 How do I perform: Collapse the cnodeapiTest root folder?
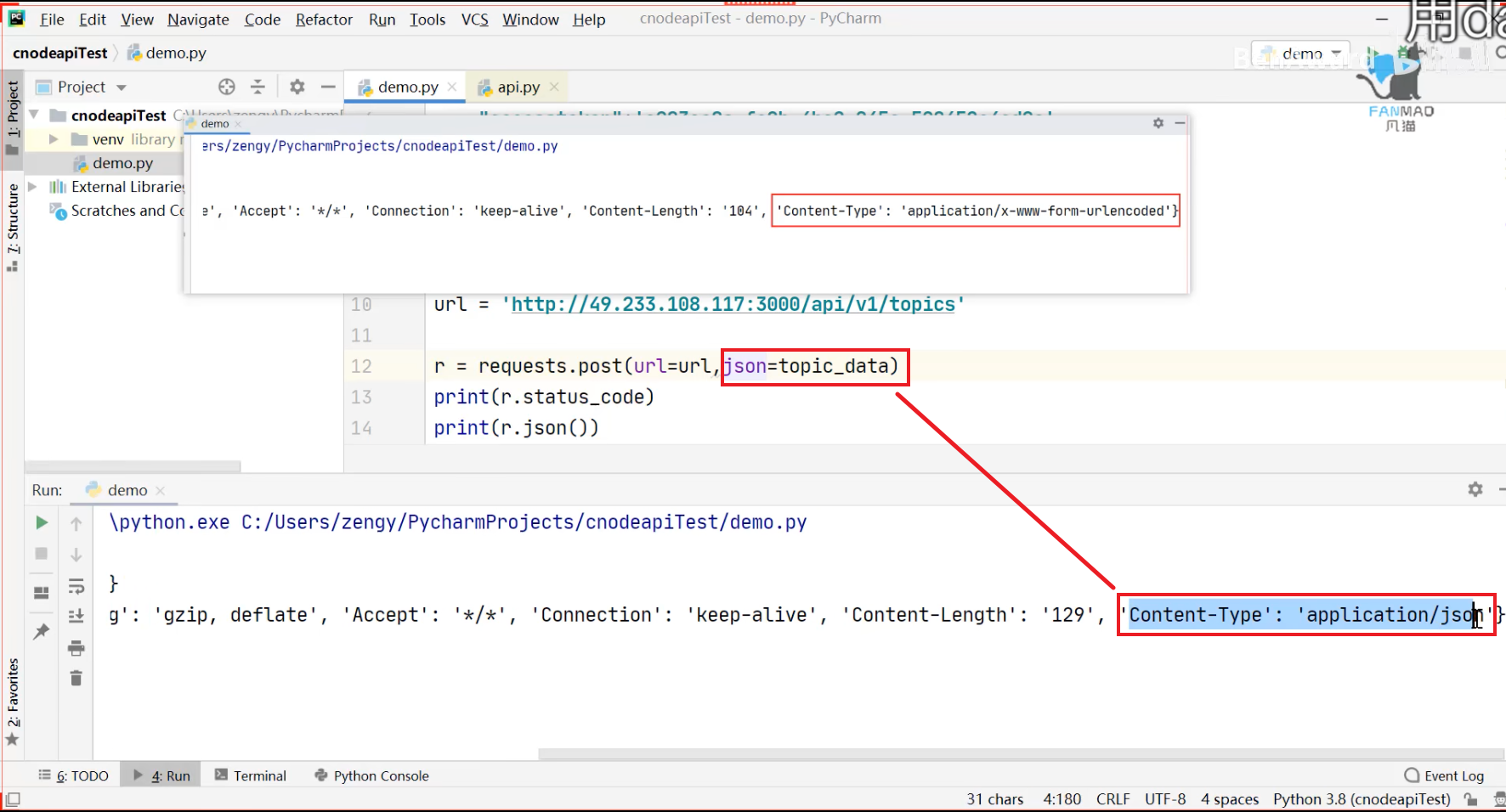coord(34,115)
